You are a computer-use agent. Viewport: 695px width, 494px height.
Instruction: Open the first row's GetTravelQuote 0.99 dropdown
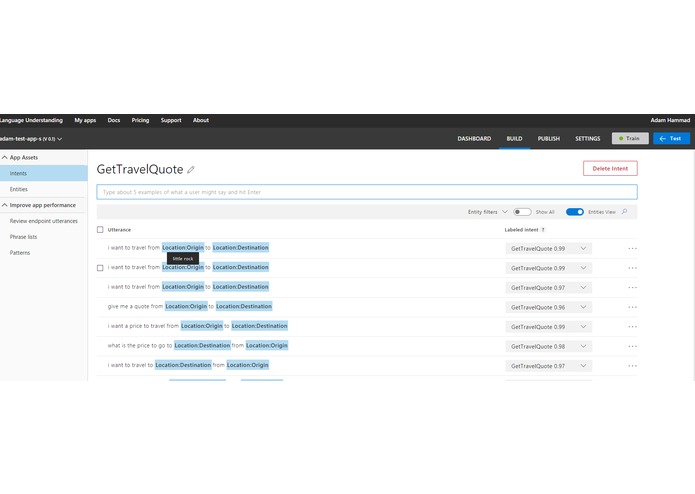(548, 249)
